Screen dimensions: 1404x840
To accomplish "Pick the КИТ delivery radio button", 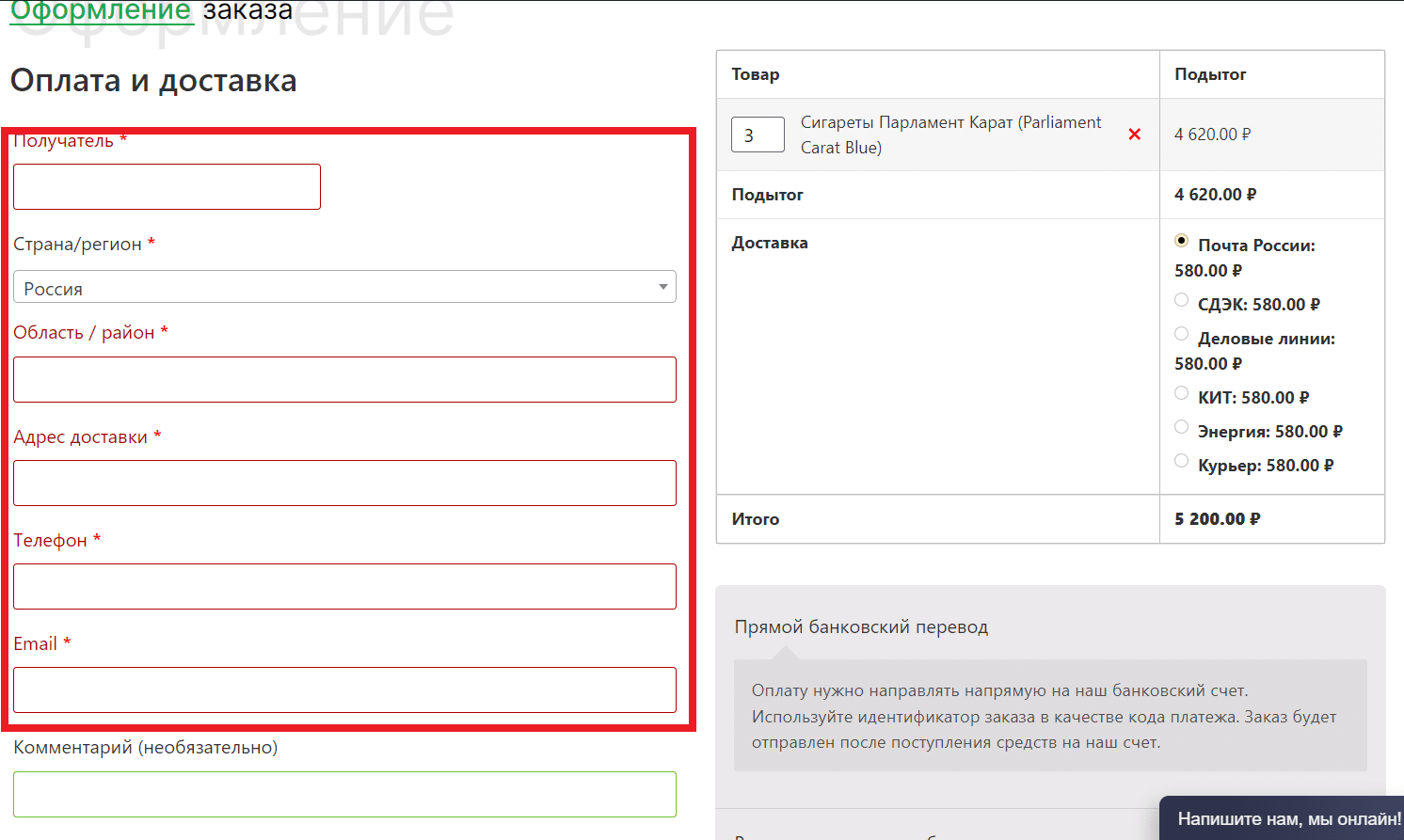I will tap(1181, 393).
